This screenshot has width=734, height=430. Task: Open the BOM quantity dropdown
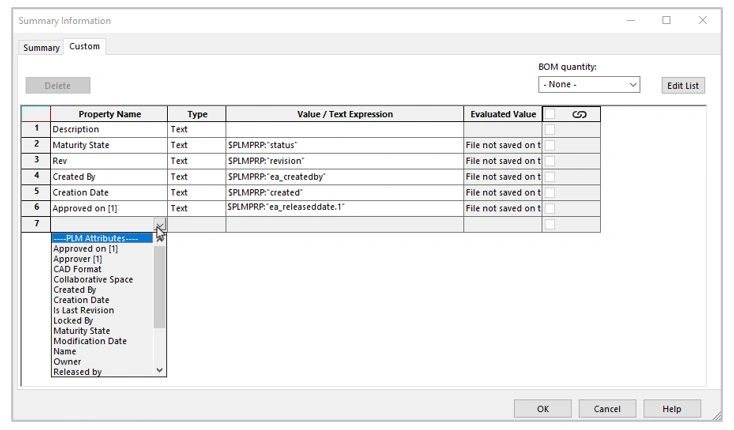point(589,85)
